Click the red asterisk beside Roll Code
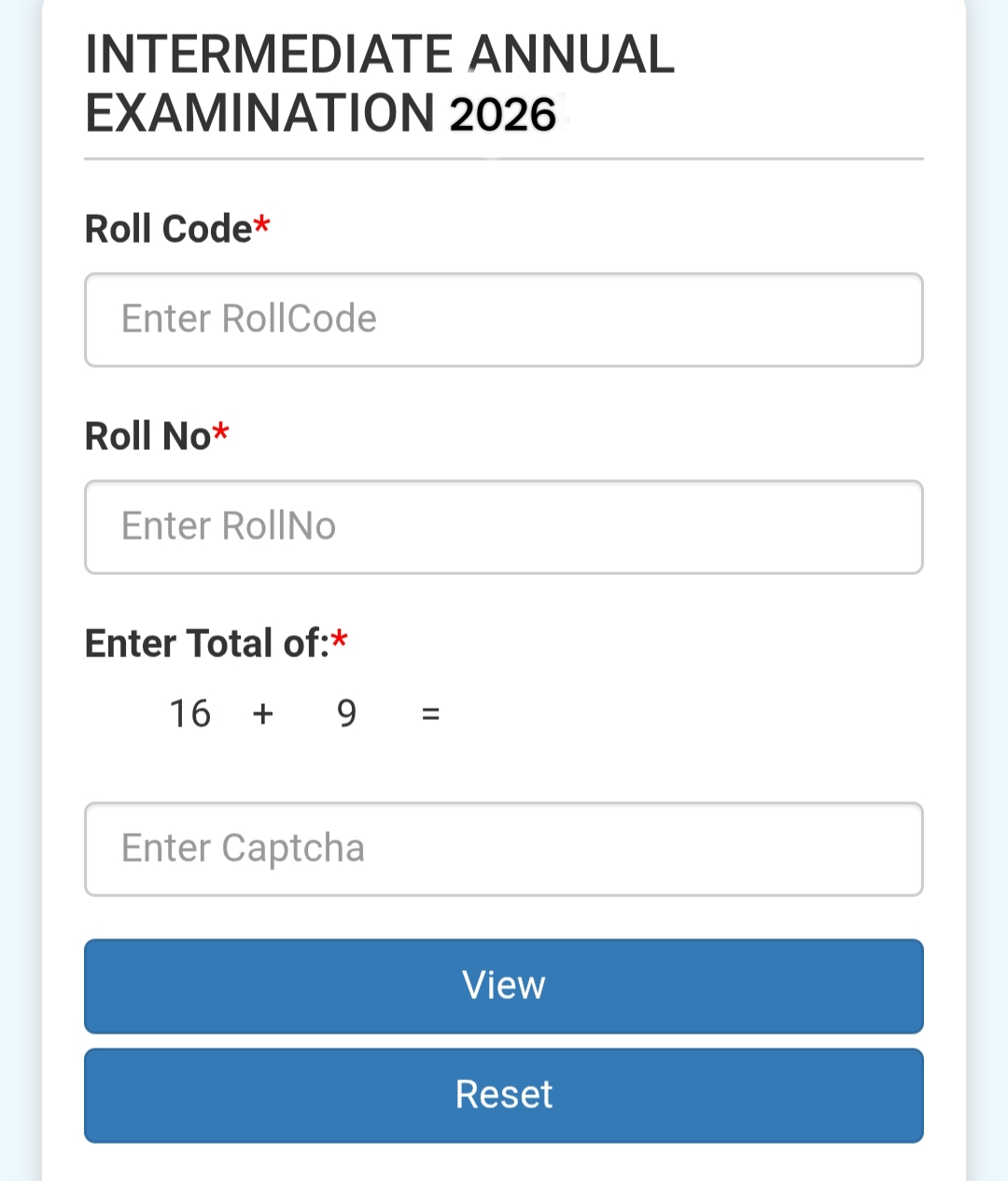Viewport: 1008px width, 1181px height. (x=262, y=225)
